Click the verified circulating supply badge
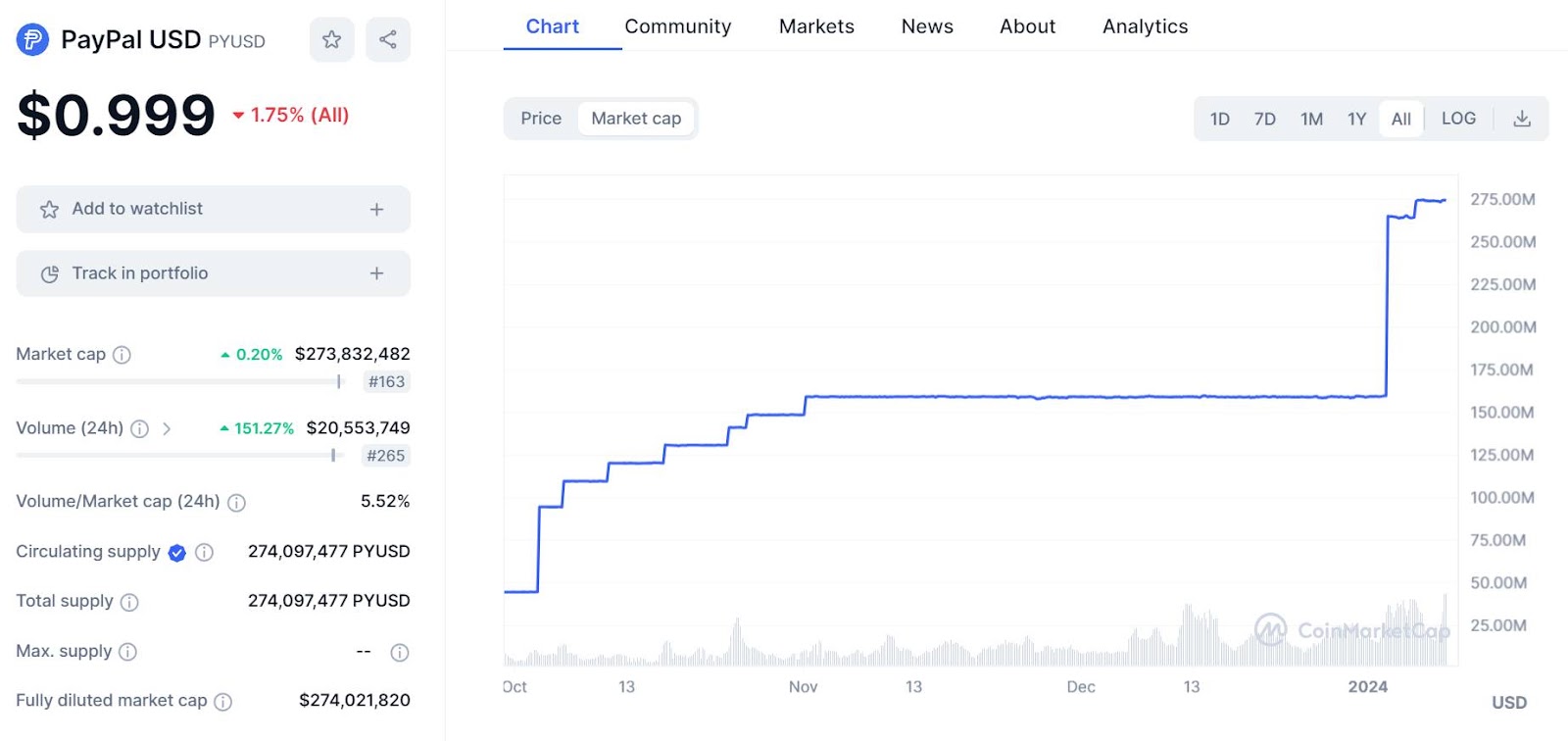The image size is (1568, 741). coord(176,553)
